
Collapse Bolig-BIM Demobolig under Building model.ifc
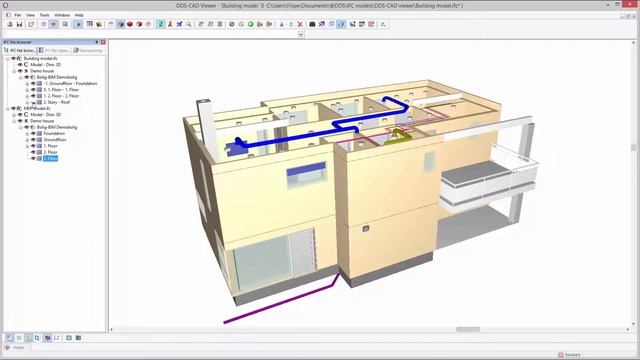(x=20, y=77)
